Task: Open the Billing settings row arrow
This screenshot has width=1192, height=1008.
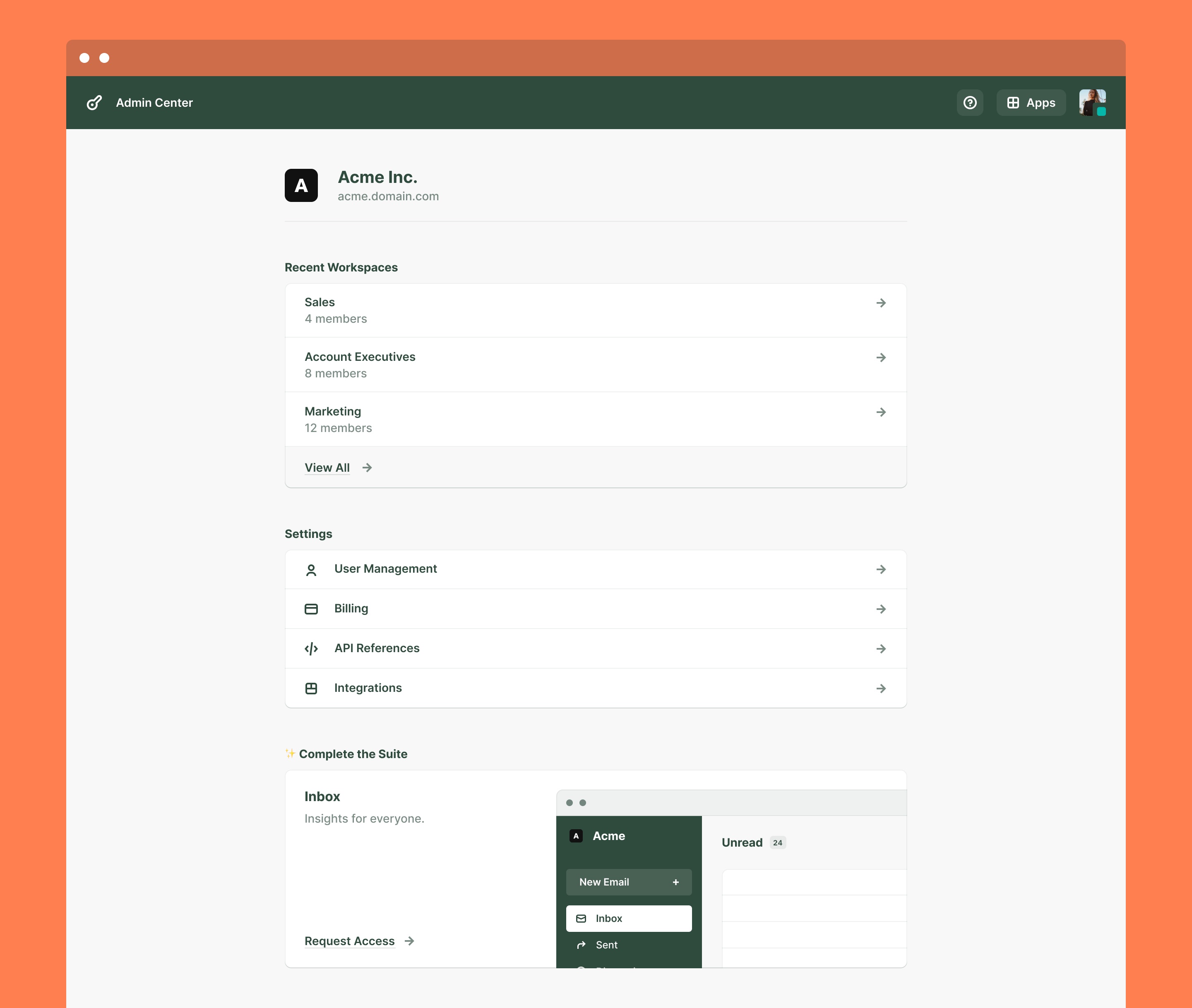Action: point(881,609)
